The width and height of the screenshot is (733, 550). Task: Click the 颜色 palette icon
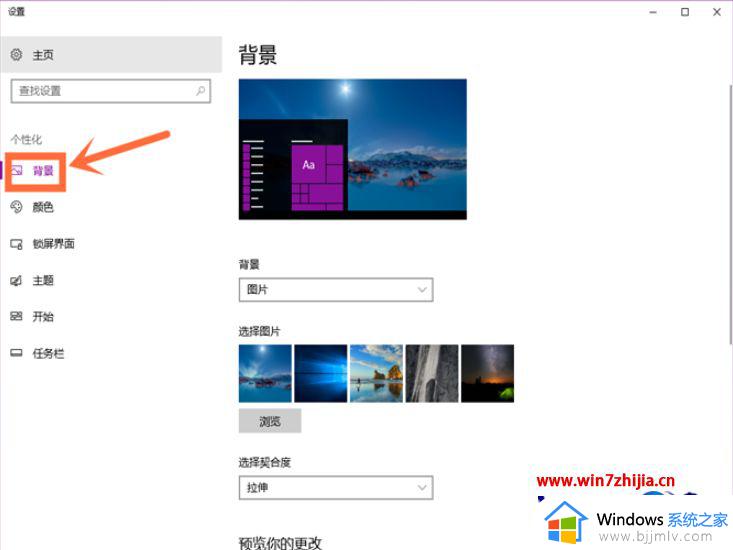(16, 207)
